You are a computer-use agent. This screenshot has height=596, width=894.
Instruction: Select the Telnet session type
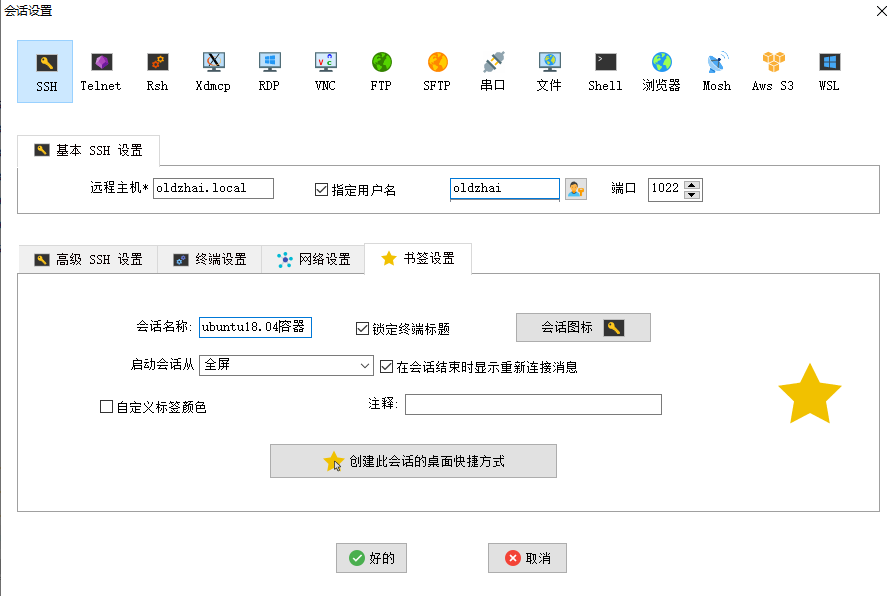pos(100,70)
